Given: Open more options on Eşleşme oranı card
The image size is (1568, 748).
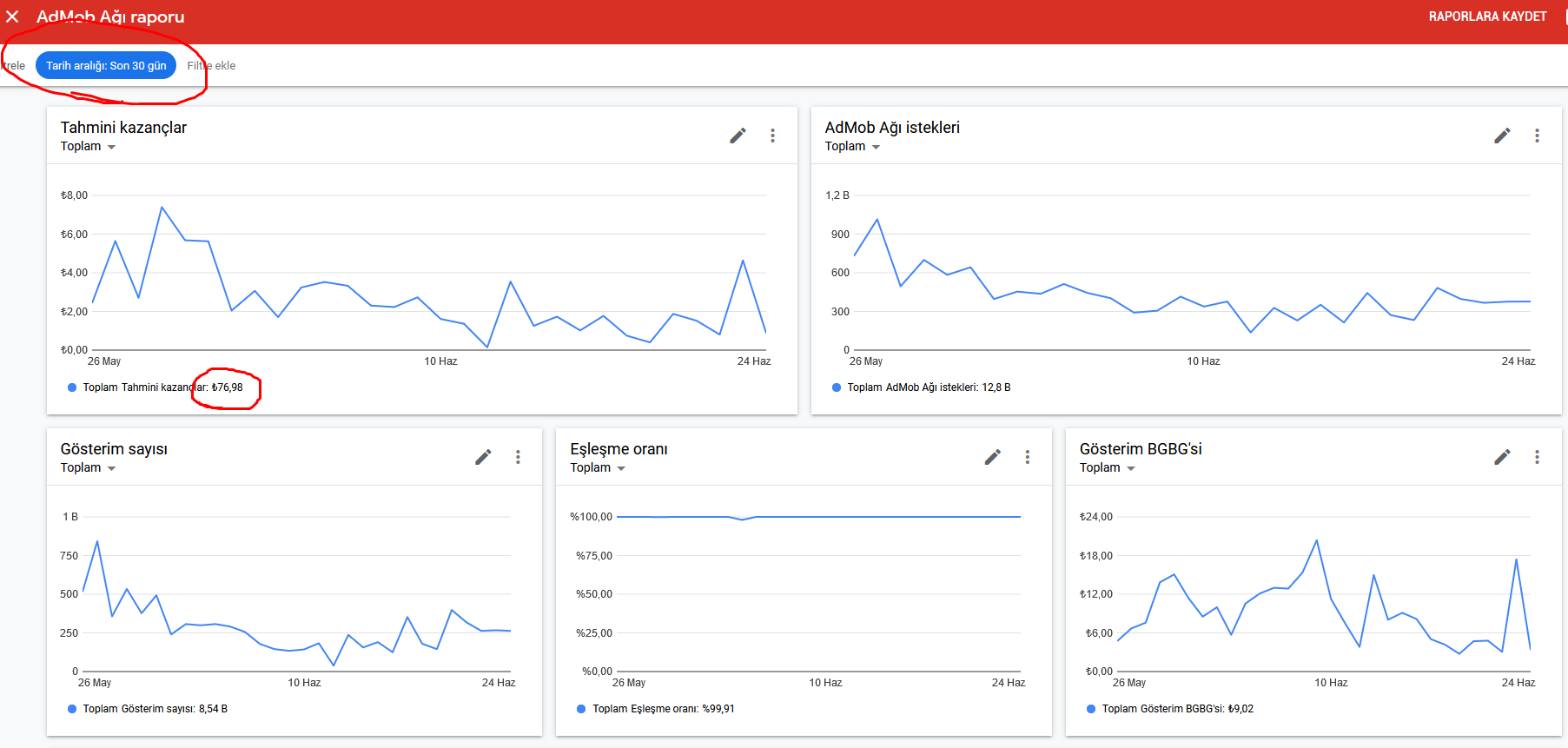Looking at the screenshot, I should [x=1027, y=457].
